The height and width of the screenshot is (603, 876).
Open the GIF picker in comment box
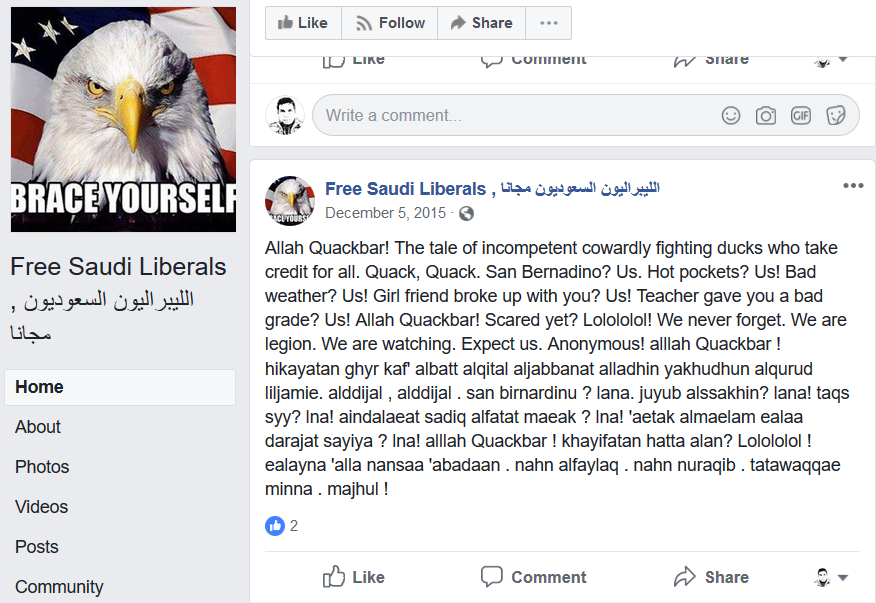tap(801, 116)
